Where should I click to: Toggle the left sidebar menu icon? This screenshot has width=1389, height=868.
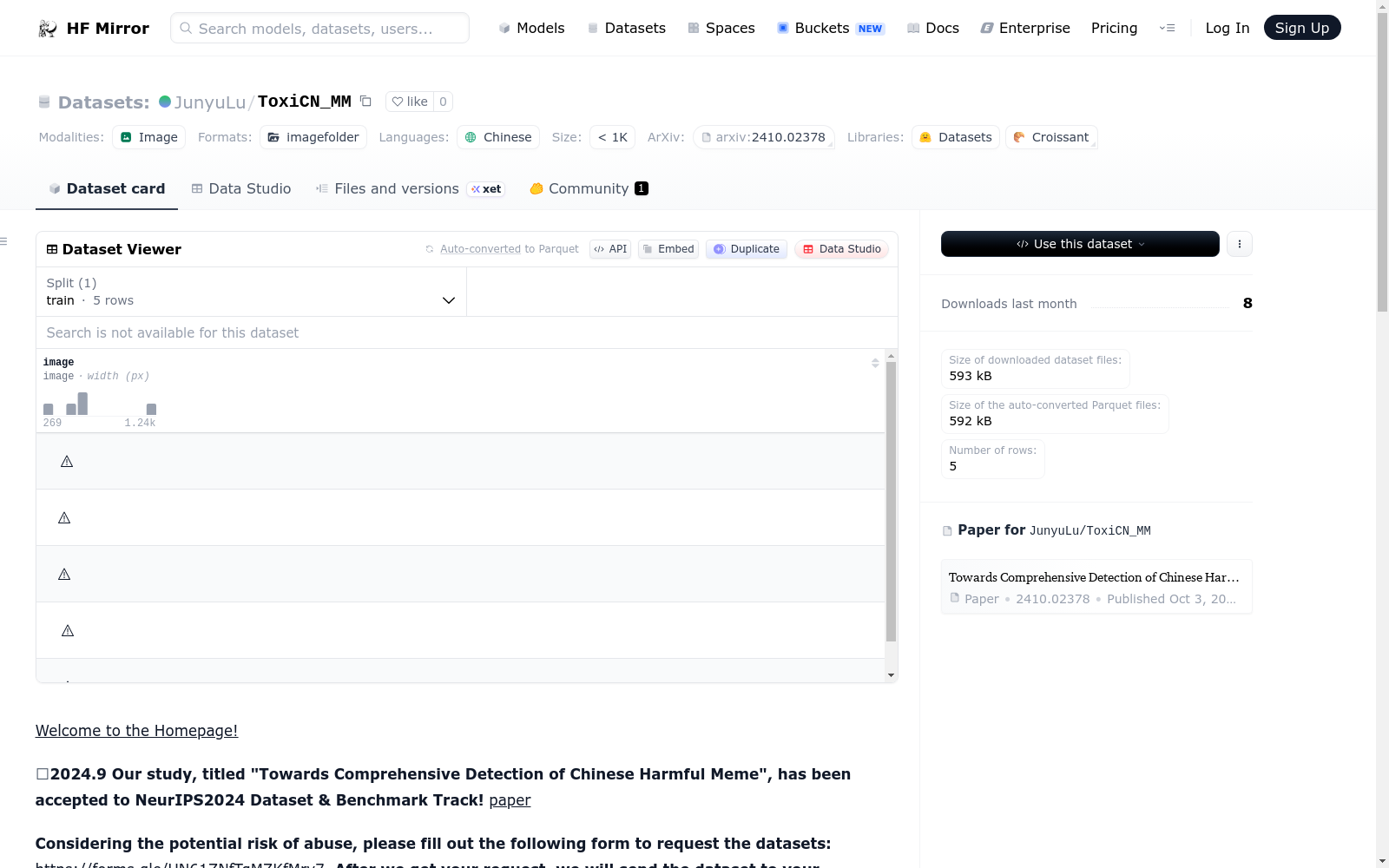(x=3, y=241)
